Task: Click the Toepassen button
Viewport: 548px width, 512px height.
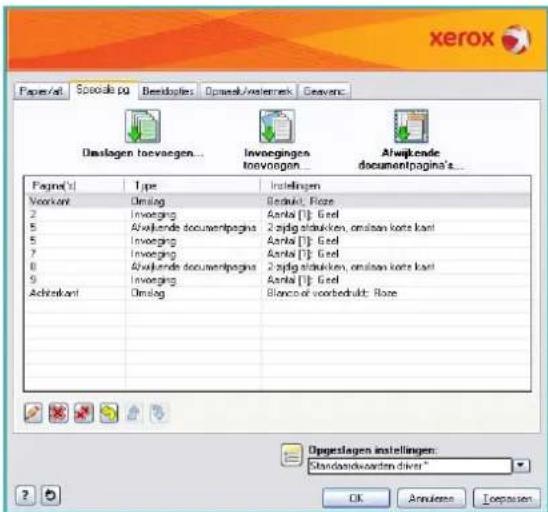Action: 506,498
